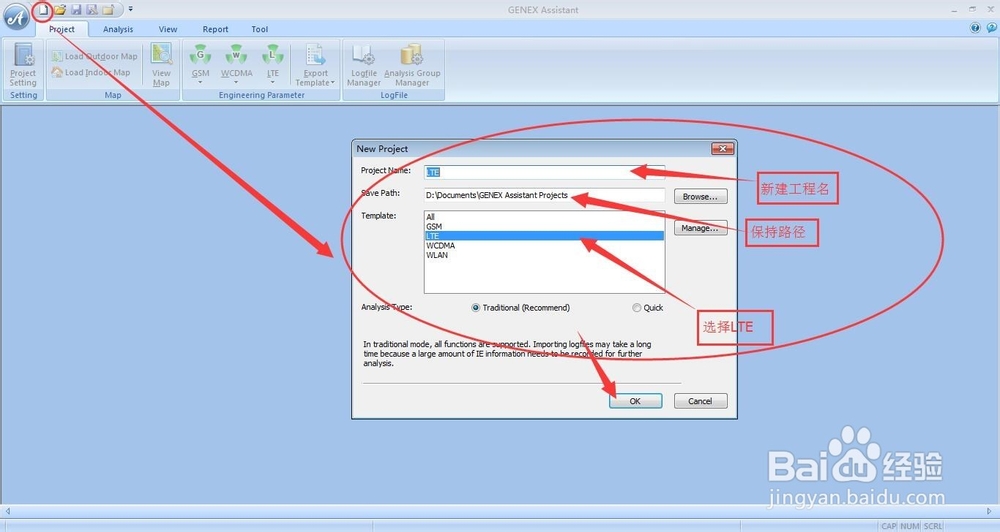Switch to the Project ribbon tab
The width and height of the screenshot is (1000, 532).
coord(62,29)
